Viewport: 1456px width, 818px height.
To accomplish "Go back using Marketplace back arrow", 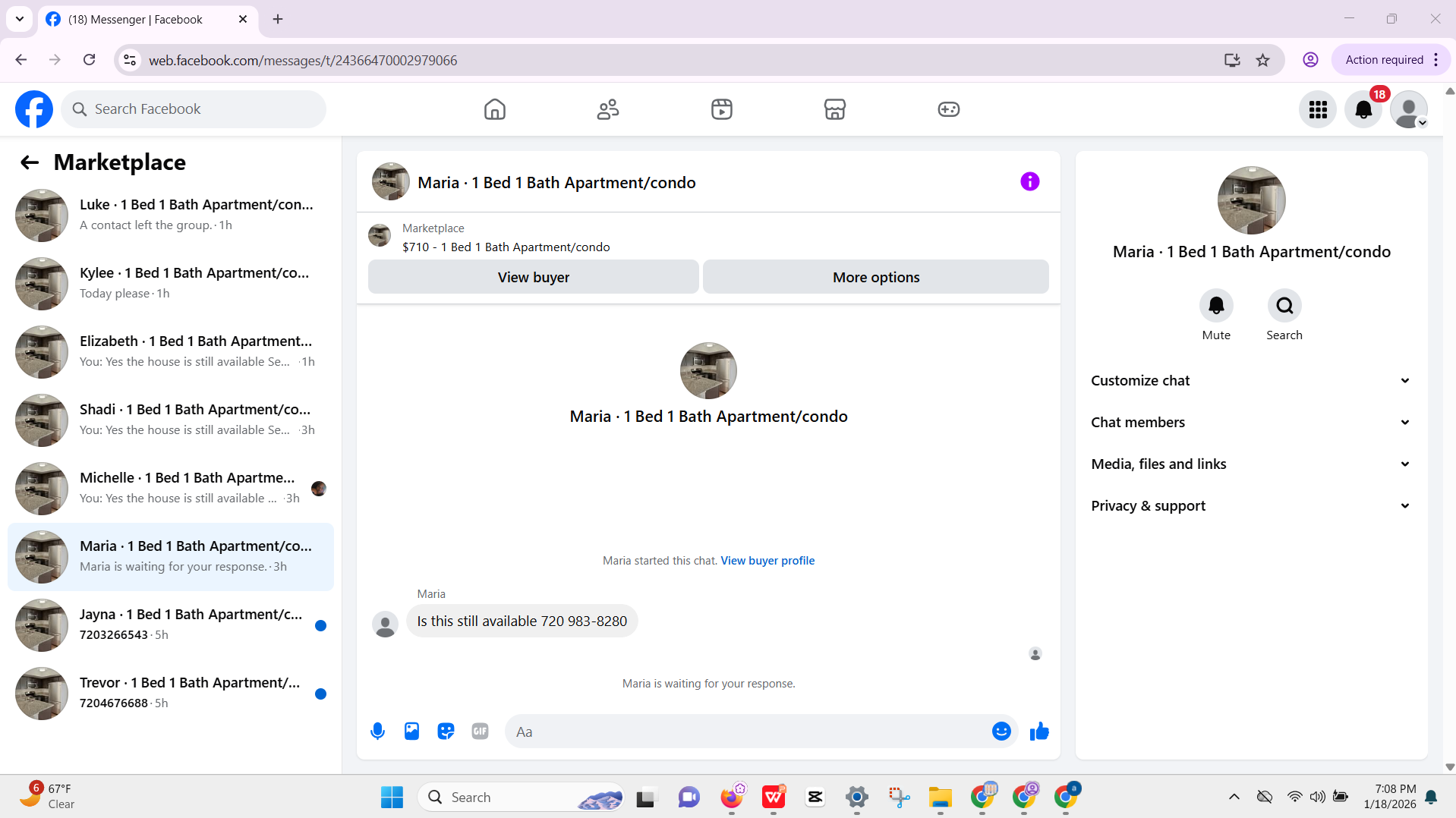I will click(30, 162).
